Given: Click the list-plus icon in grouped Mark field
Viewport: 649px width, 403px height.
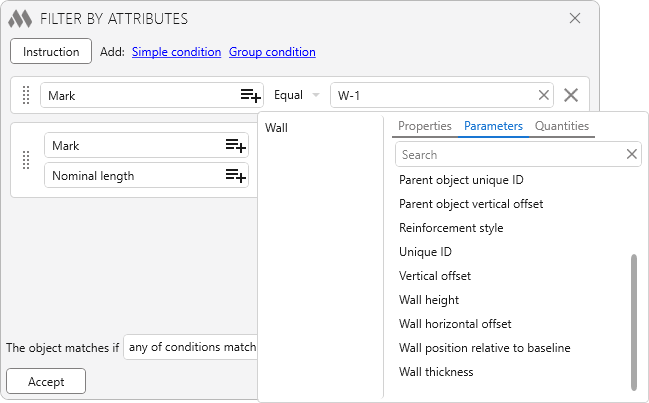Looking at the screenshot, I should 235,146.
